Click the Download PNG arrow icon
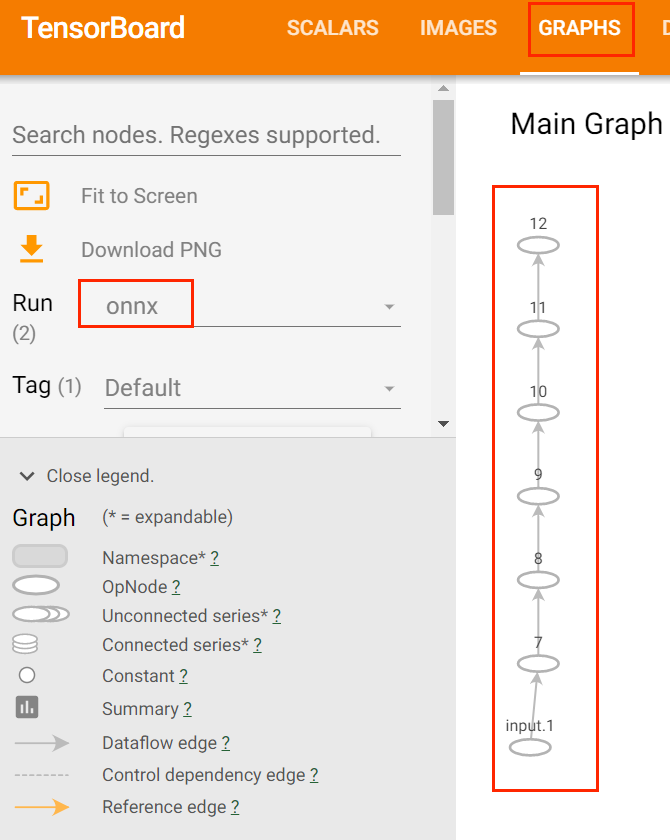The image size is (670, 840). pyautogui.click(x=32, y=249)
